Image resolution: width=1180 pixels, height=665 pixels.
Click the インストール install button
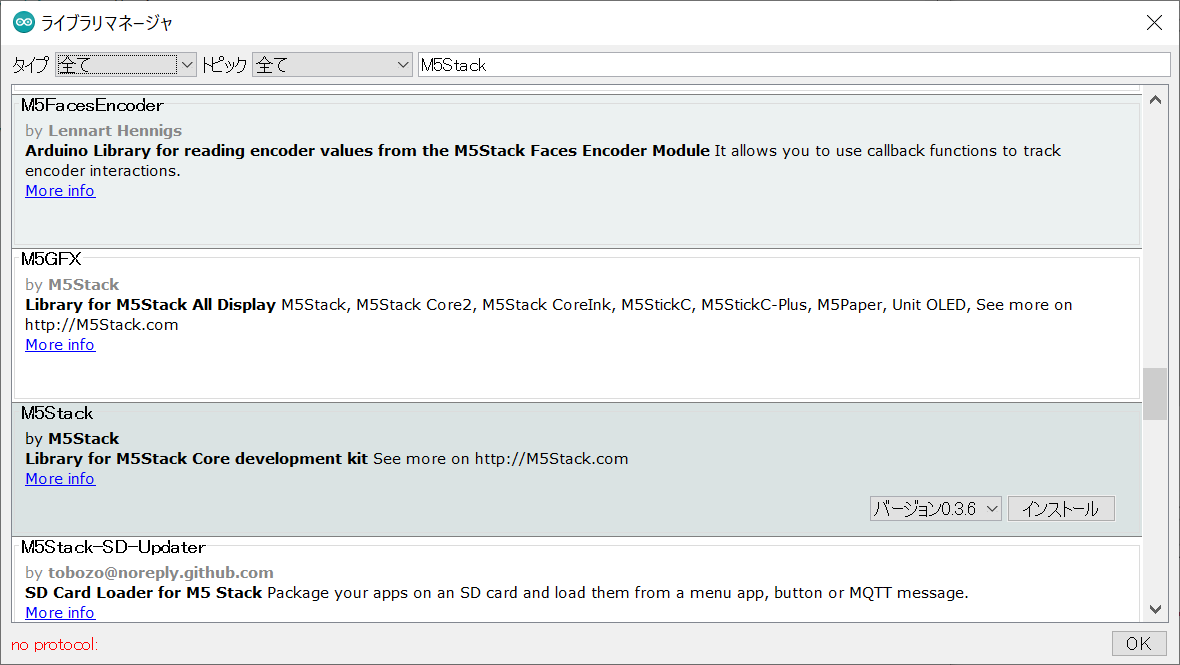(x=1061, y=509)
